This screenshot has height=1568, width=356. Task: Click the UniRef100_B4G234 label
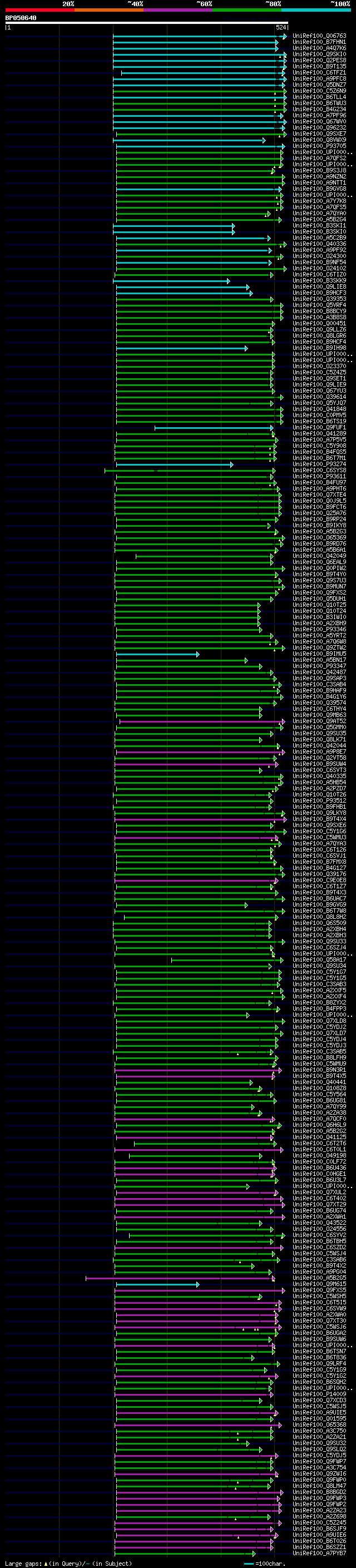pyautogui.click(x=319, y=110)
